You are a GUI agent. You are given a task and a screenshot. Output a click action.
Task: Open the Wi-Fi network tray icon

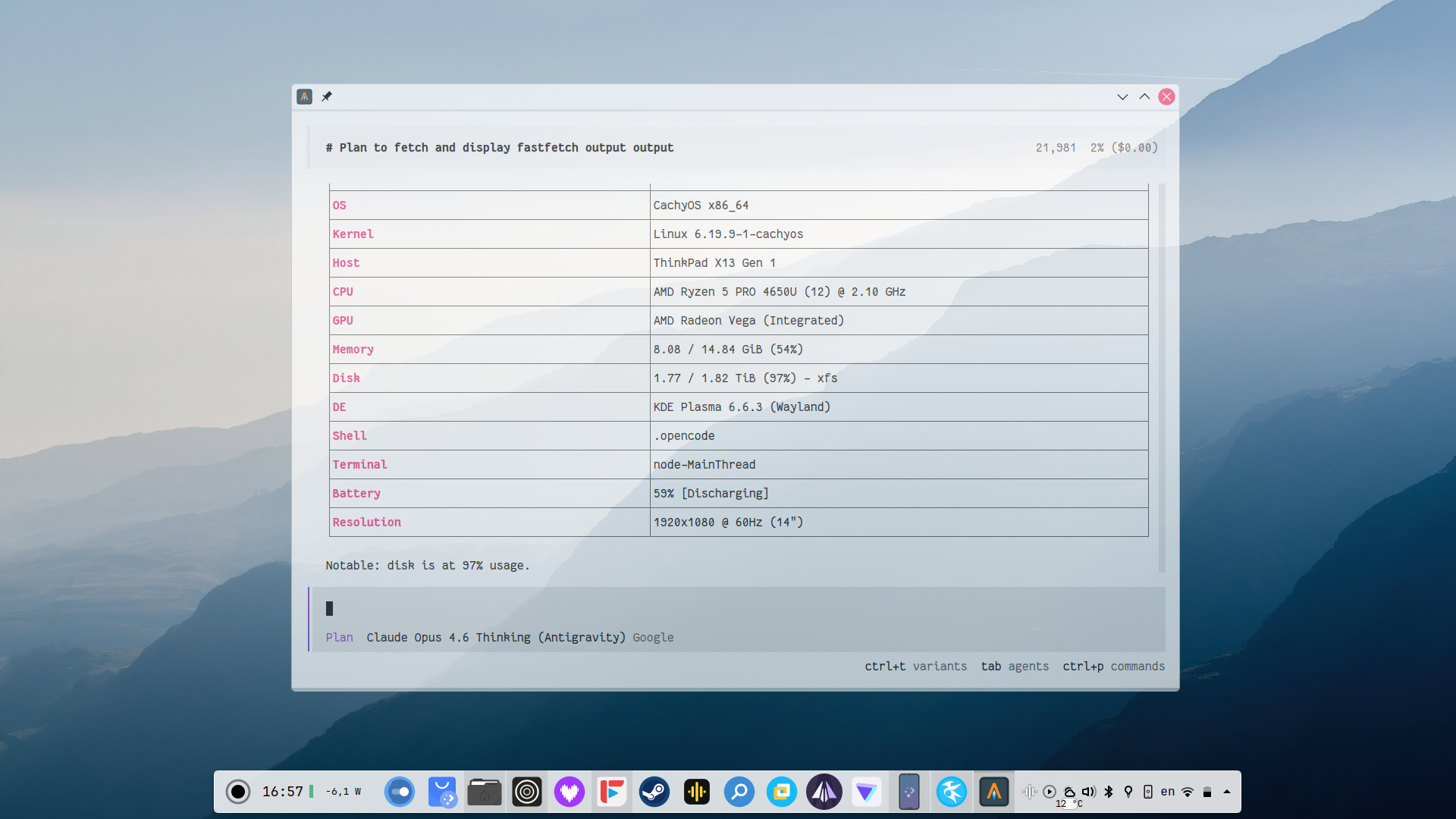tap(1188, 792)
